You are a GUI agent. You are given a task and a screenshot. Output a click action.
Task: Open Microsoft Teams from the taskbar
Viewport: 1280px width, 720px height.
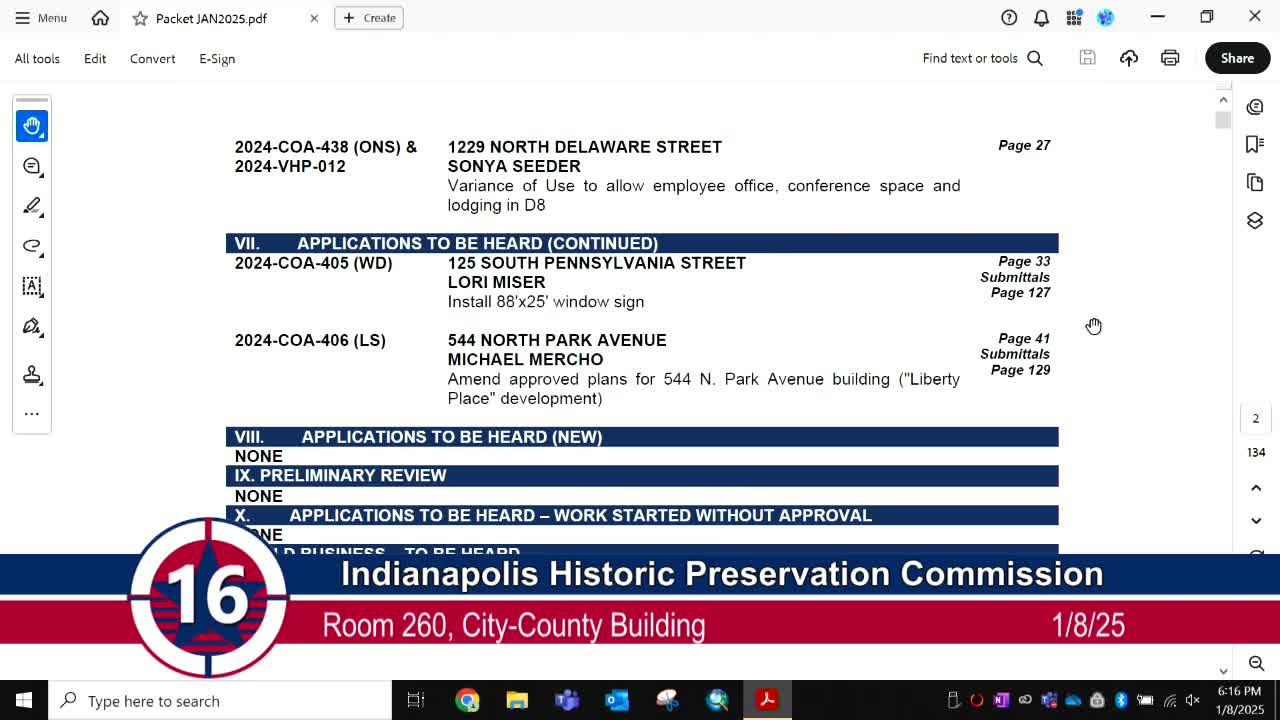pos(567,700)
